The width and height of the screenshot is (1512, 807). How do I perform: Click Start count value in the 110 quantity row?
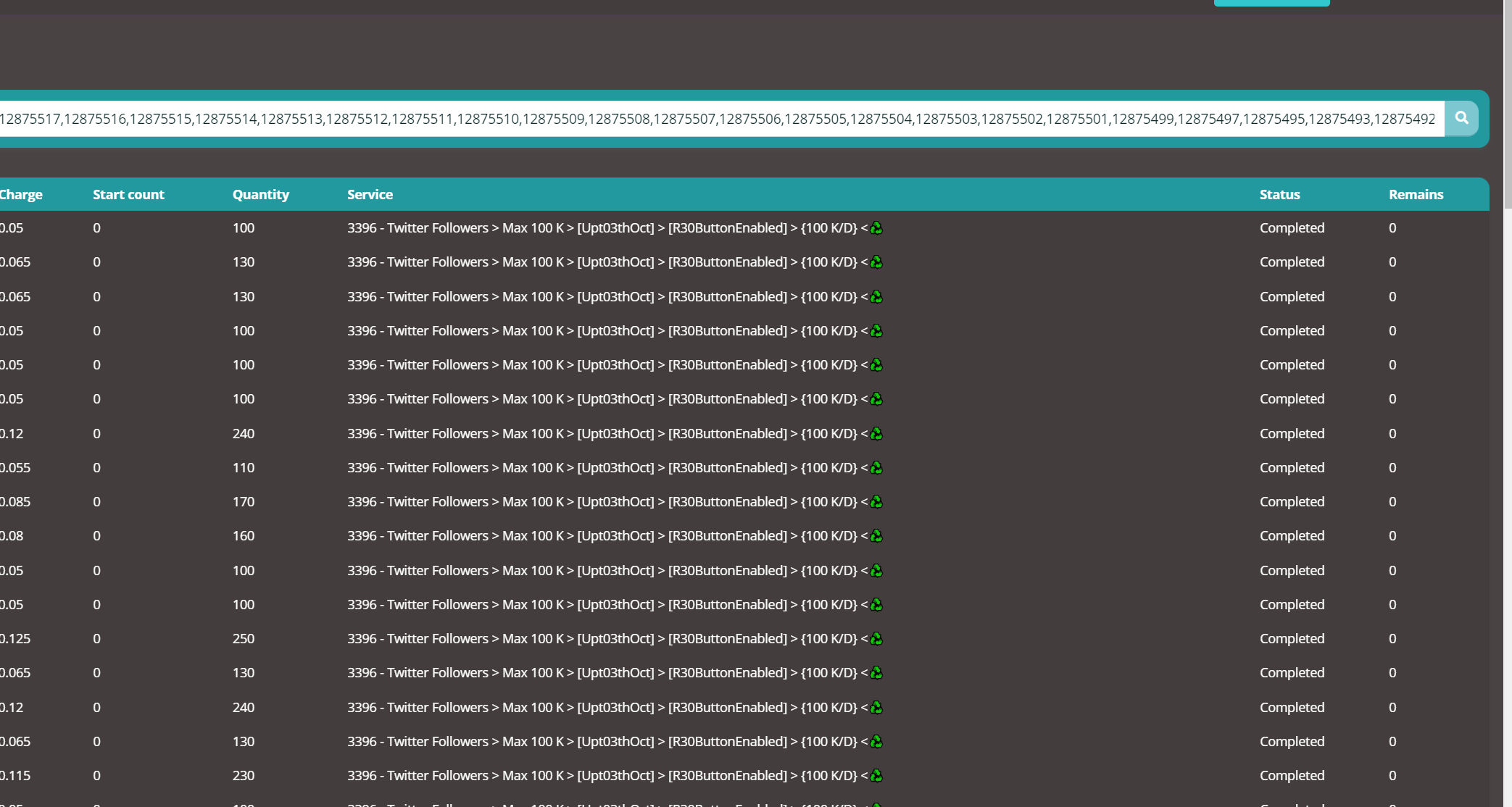pyautogui.click(x=96, y=467)
